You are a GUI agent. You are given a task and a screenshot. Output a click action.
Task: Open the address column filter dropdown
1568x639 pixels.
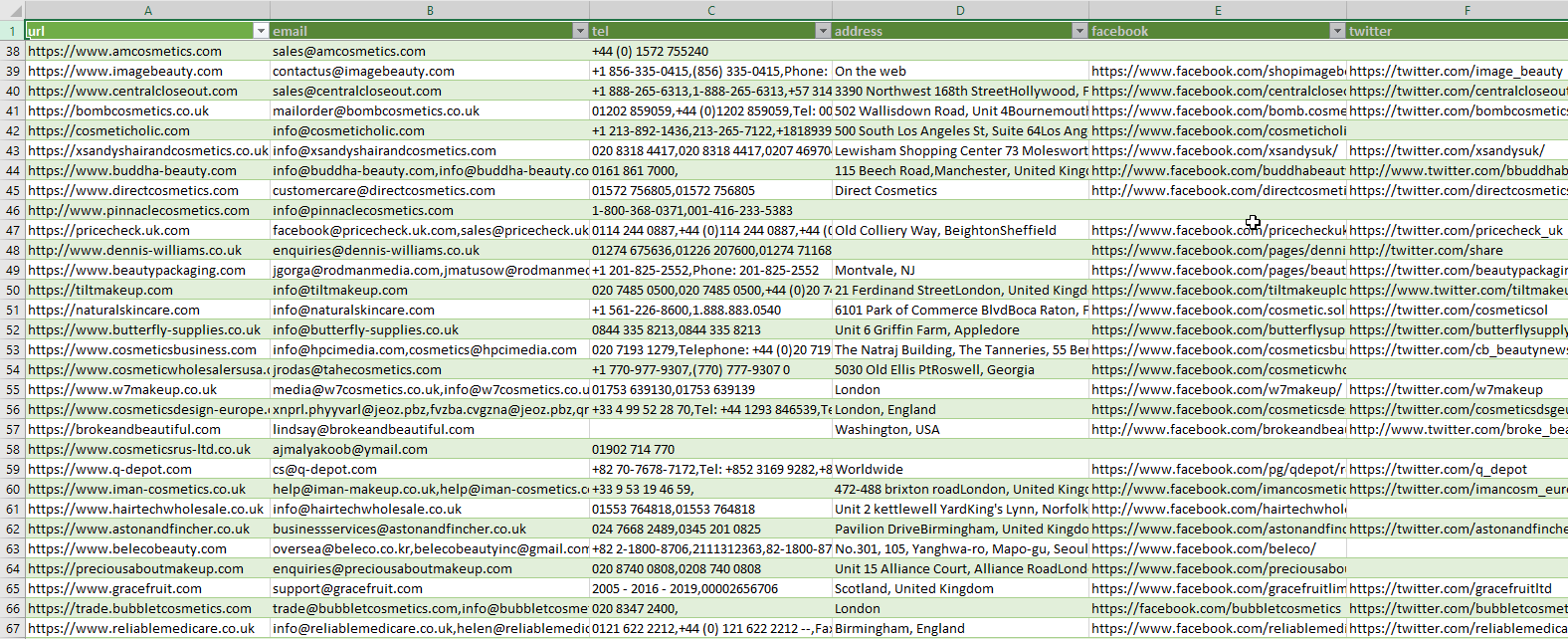pyautogui.click(x=1079, y=31)
